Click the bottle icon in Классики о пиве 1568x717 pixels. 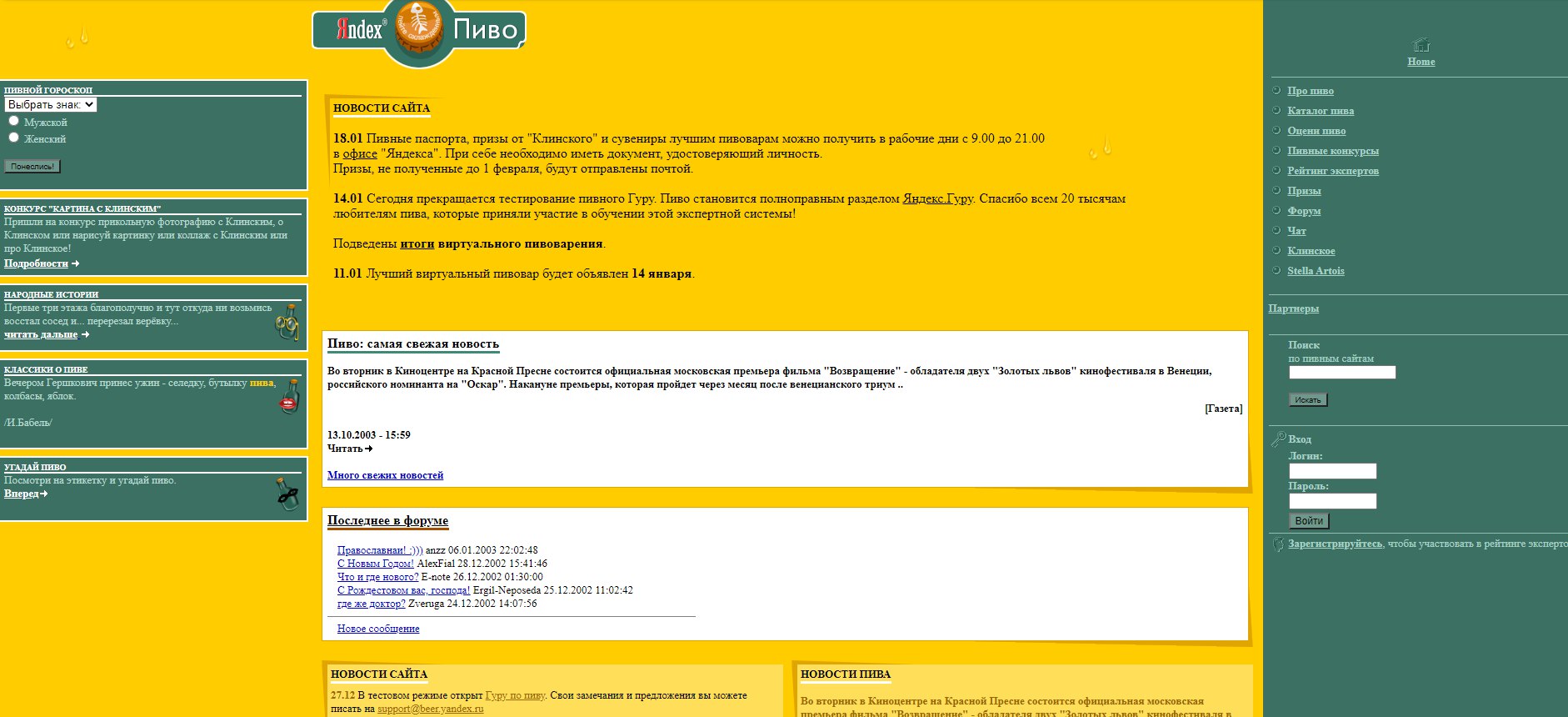coord(289,397)
